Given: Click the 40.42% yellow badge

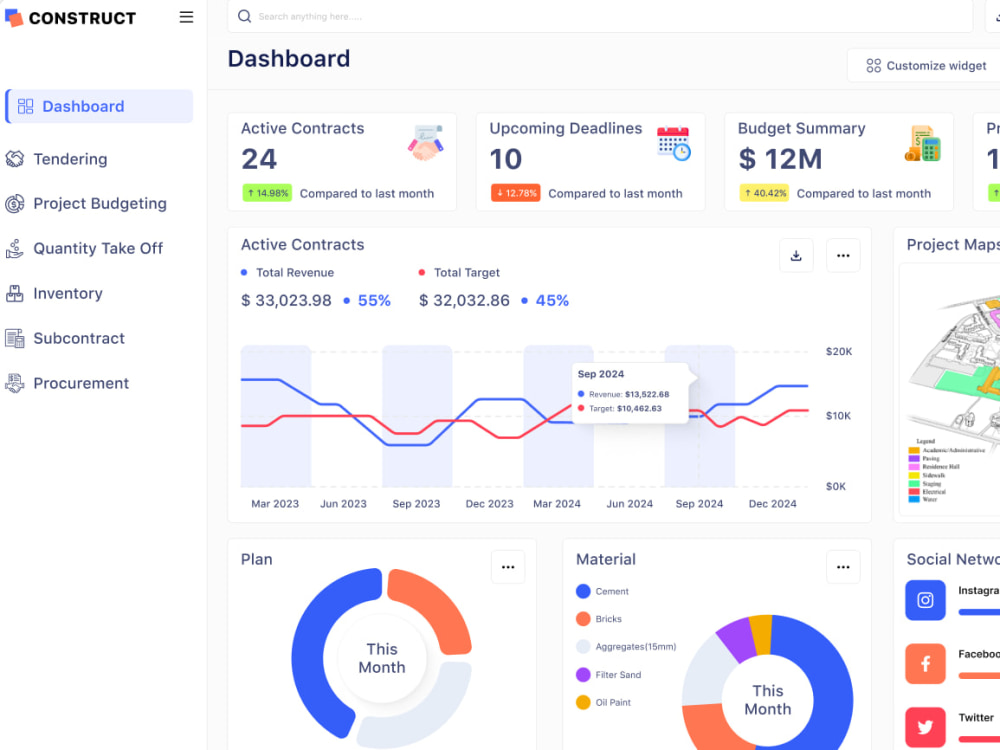Looking at the screenshot, I should [764, 193].
